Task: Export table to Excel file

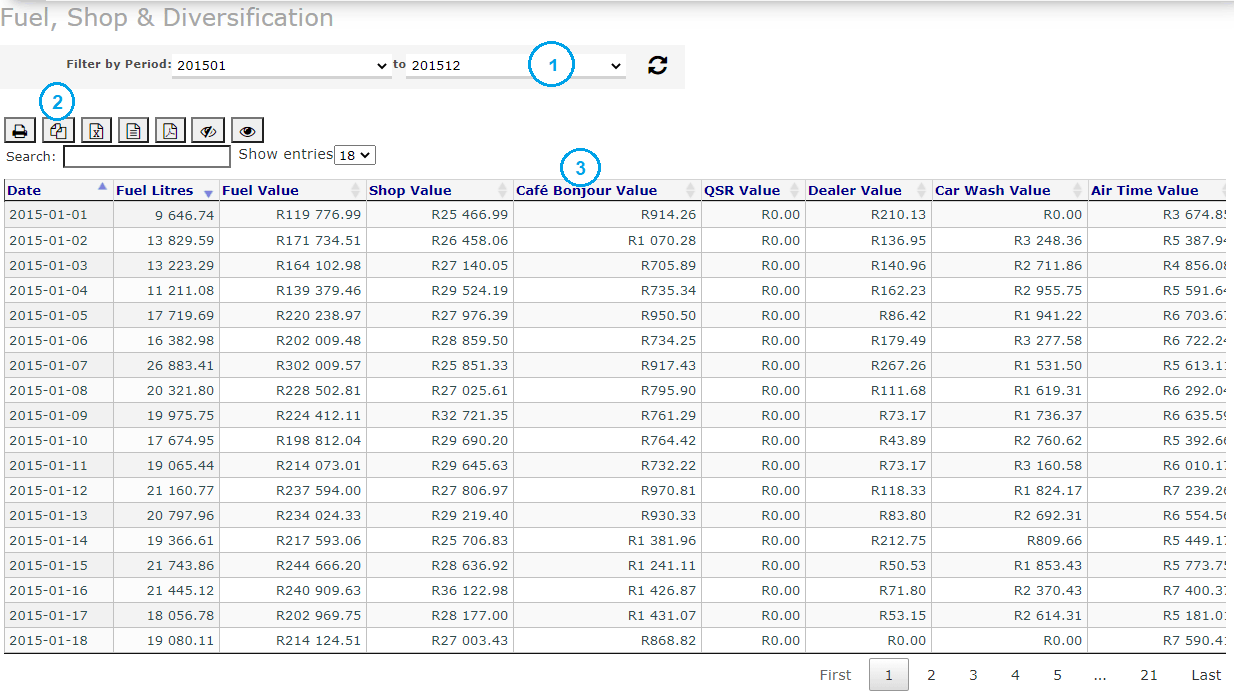Action: tap(96, 131)
